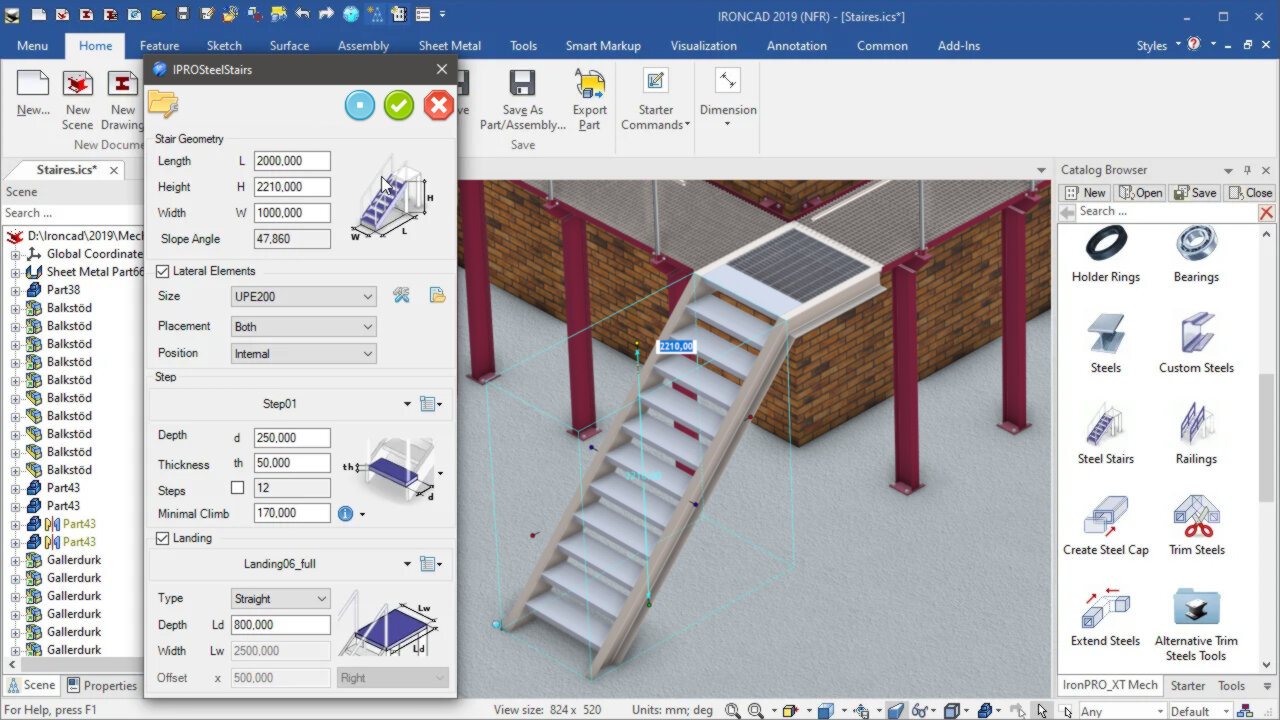
Task: Toggle the Steps checkbox
Action: [238, 489]
